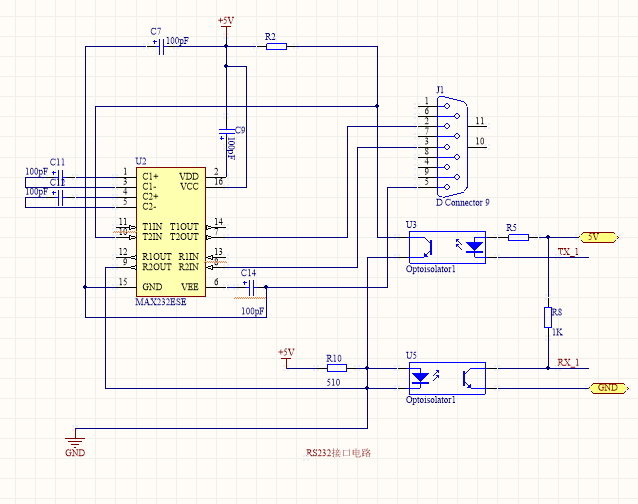The width and height of the screenshot is (638, 504).
Task: Click the GND ground symbol at bottom left
Action: (x=75, y=440)
